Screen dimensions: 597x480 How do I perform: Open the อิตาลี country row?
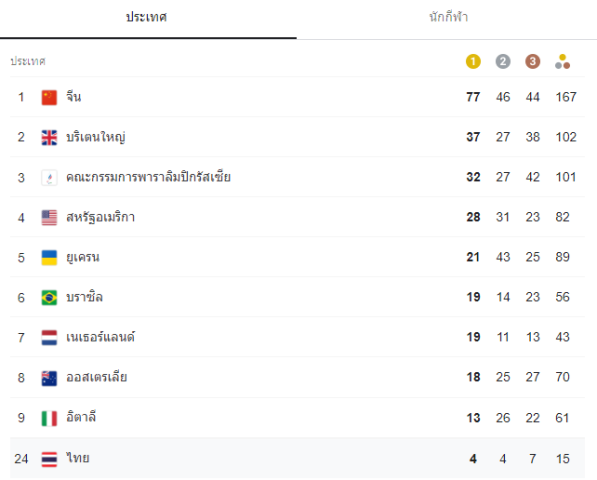297,418
